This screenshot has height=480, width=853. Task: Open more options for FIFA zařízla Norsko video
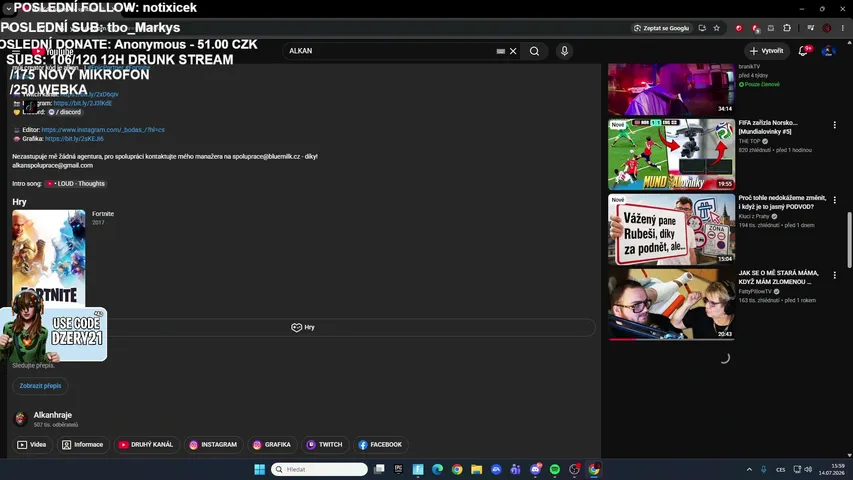835,125
